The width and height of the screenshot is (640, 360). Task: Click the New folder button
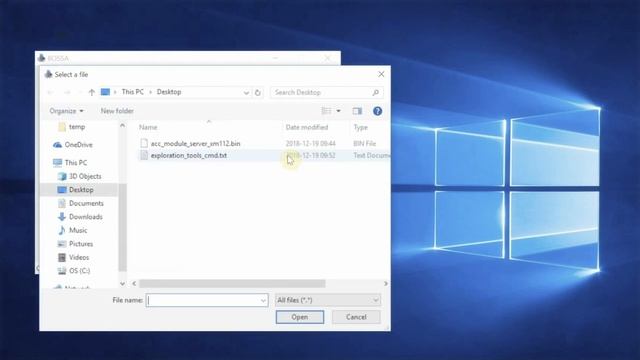click(117, 111)
